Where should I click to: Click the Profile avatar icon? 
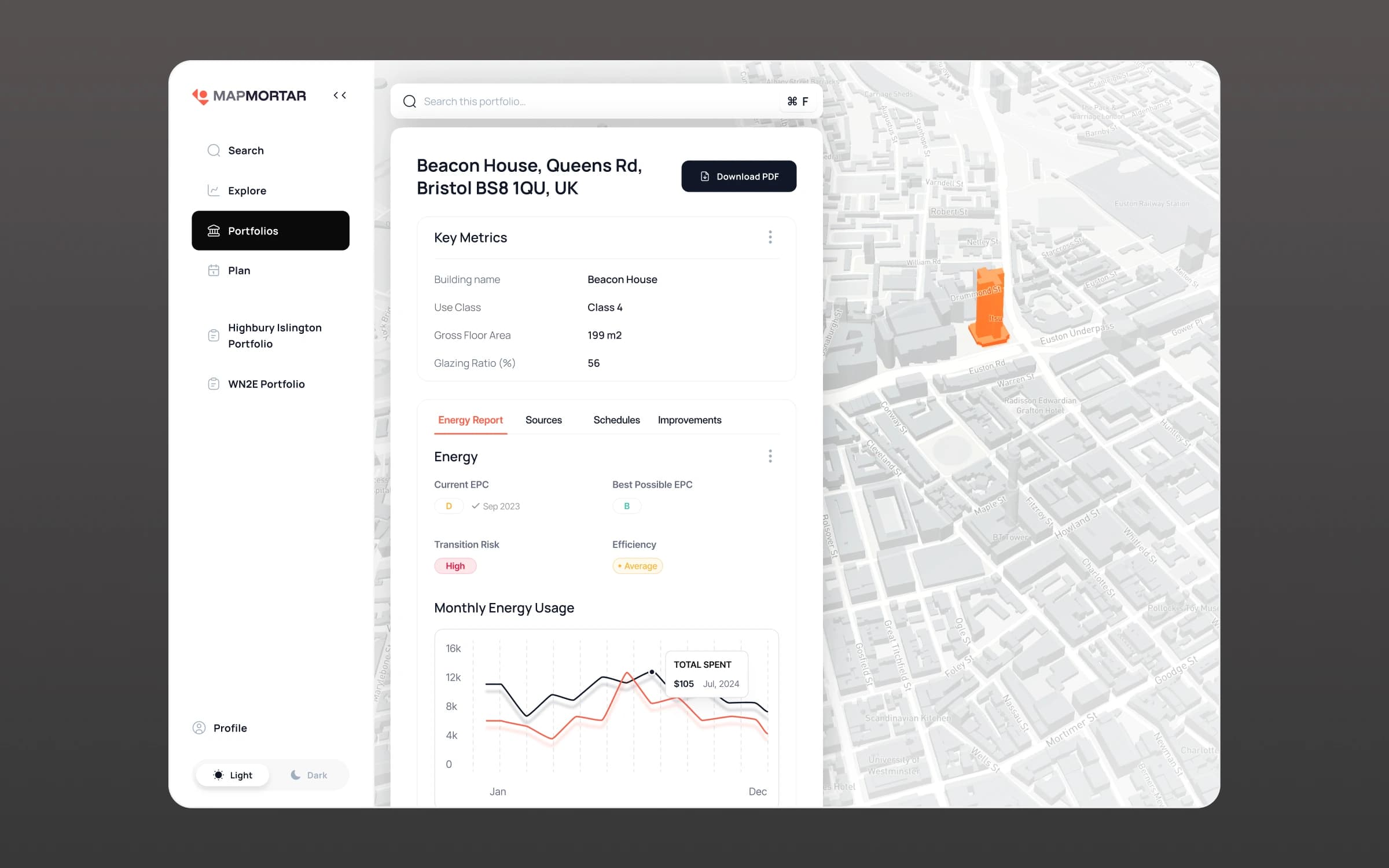tap(199, 728)
